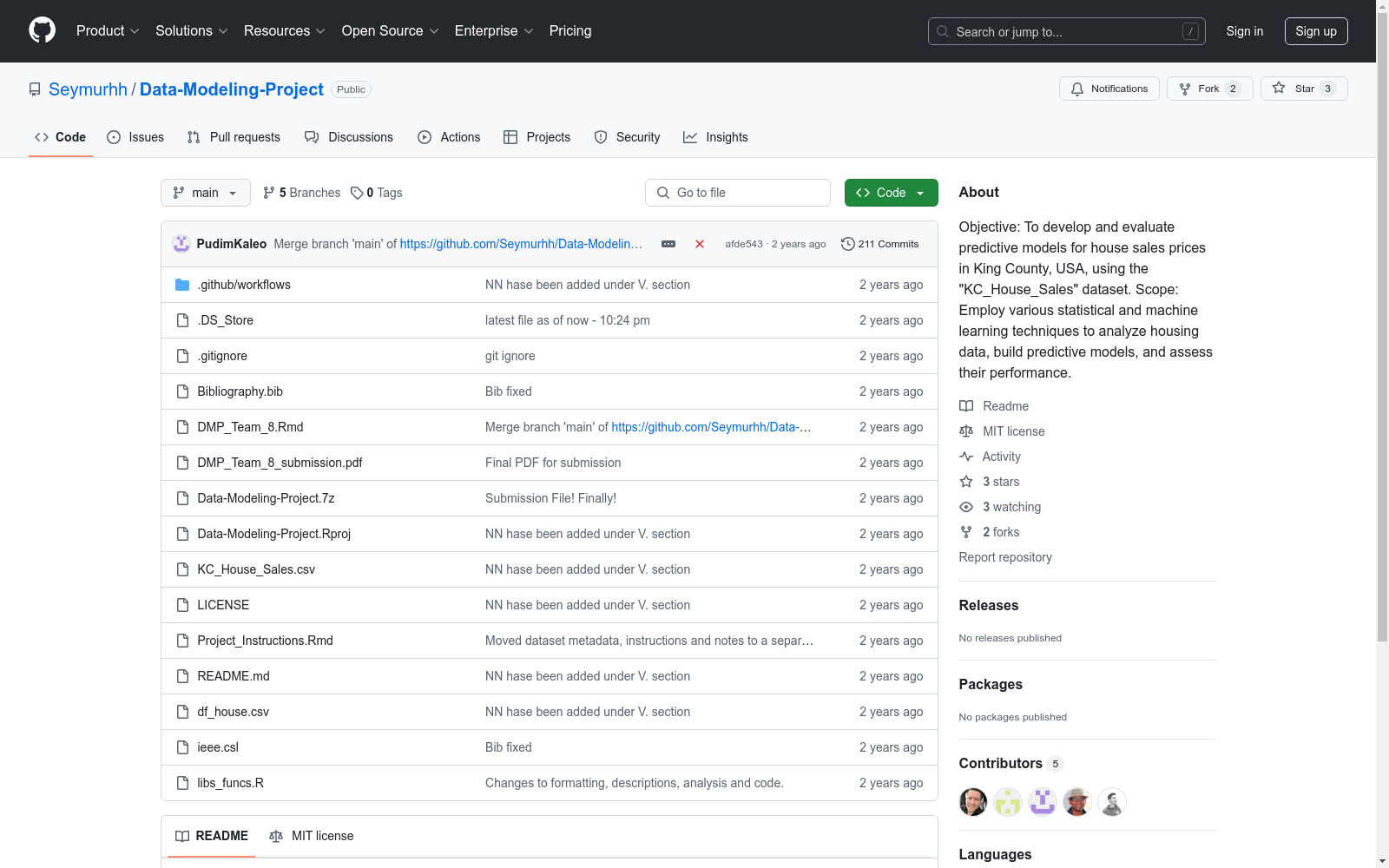Select the README tab below file list

pos(212,836)
